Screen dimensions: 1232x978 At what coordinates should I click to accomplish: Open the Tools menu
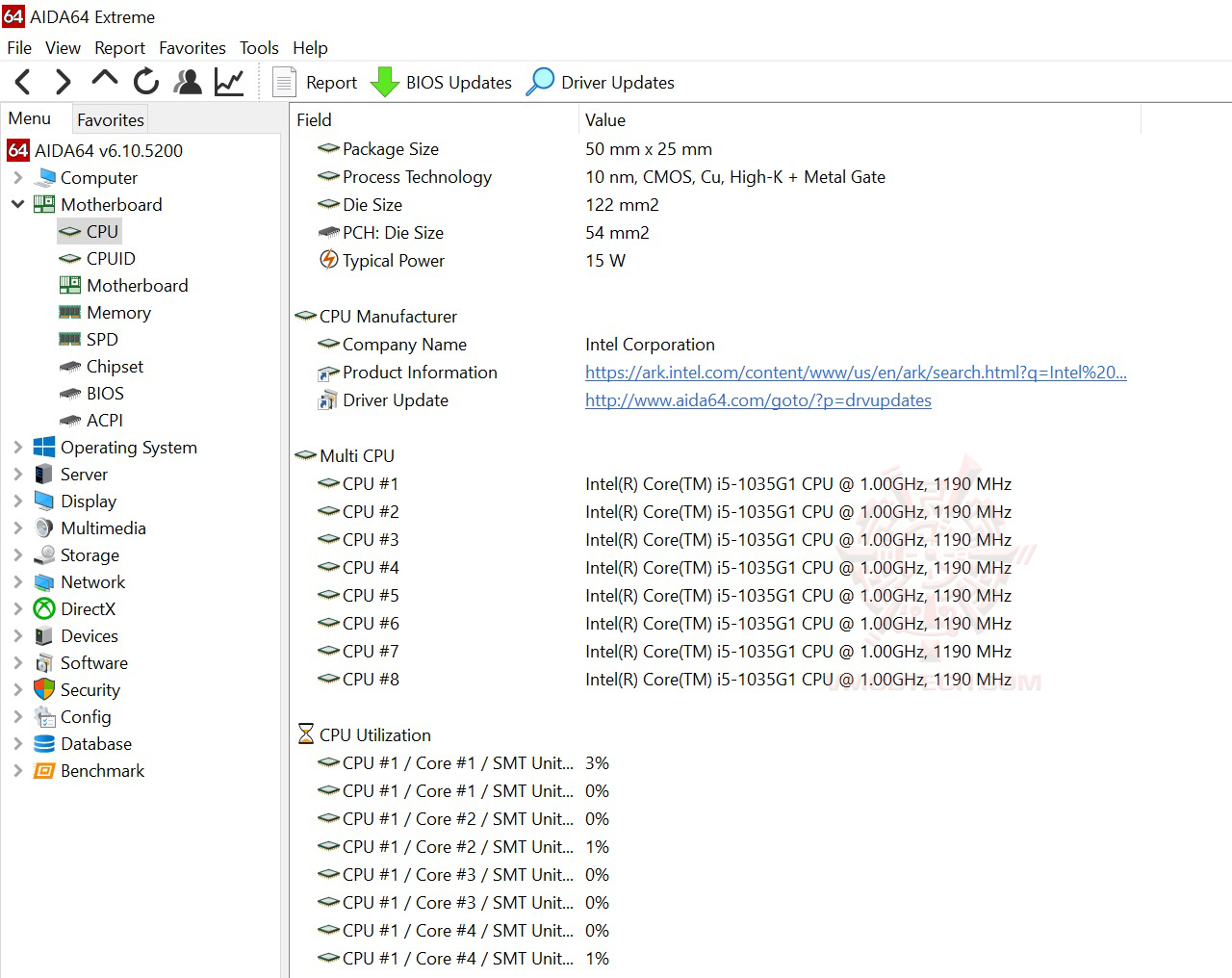click(x=259, y=47)
